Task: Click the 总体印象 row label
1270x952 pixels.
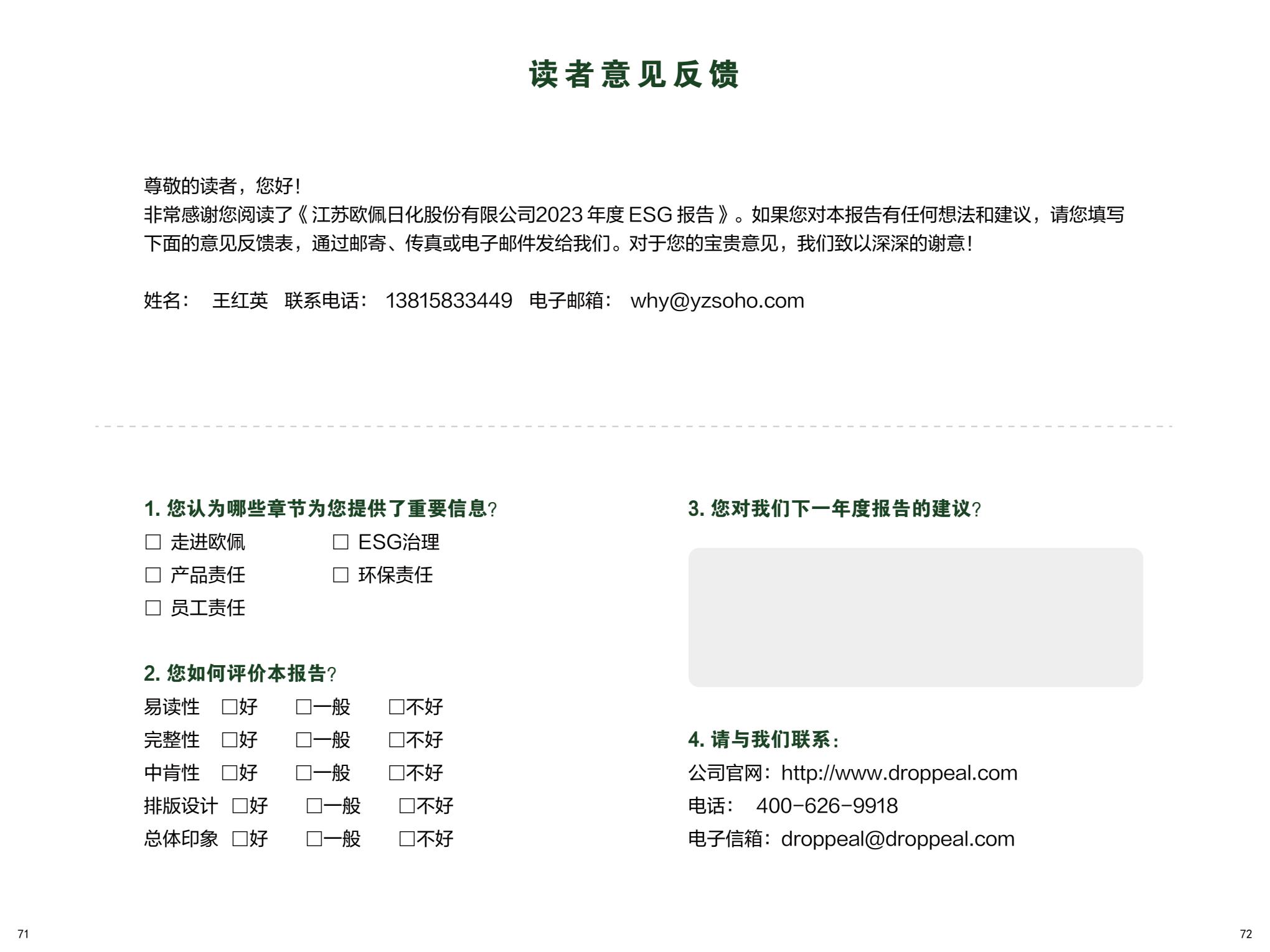Action: 181,839
